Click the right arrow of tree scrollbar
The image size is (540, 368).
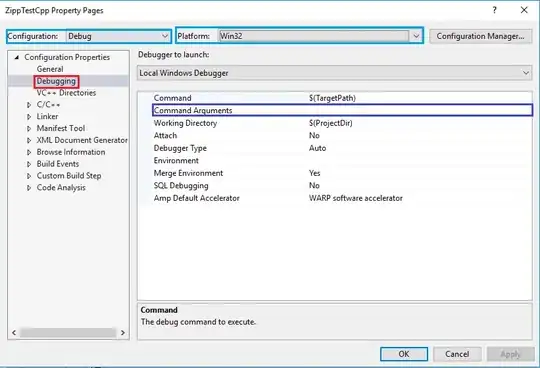click(x=123, y=333)
